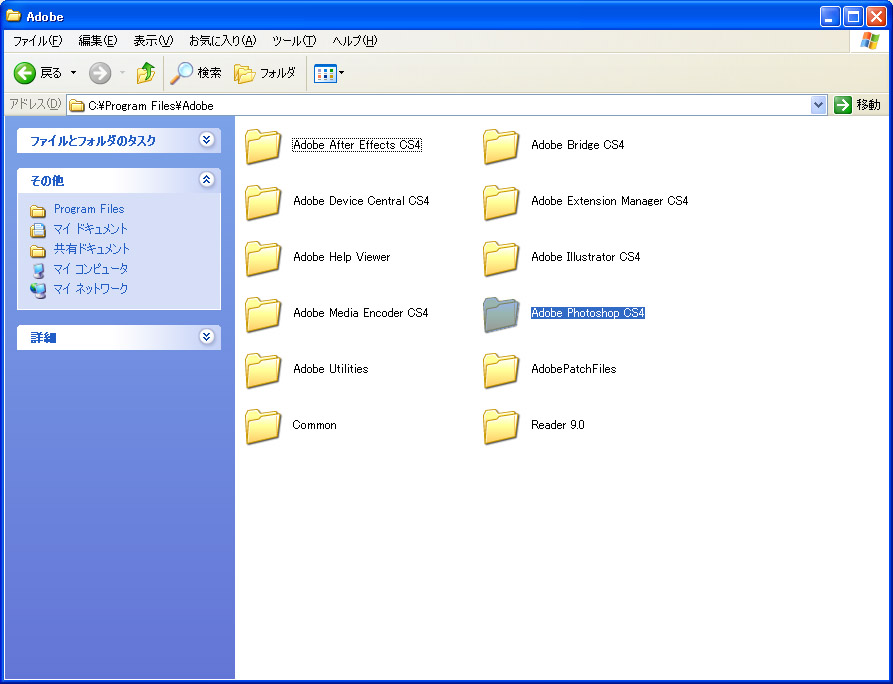The width and height of the screenshot is (893, 684).
Task: Click My Documents (マイ ドキュメント) sidebar icon
Action: tap(38, 230)
